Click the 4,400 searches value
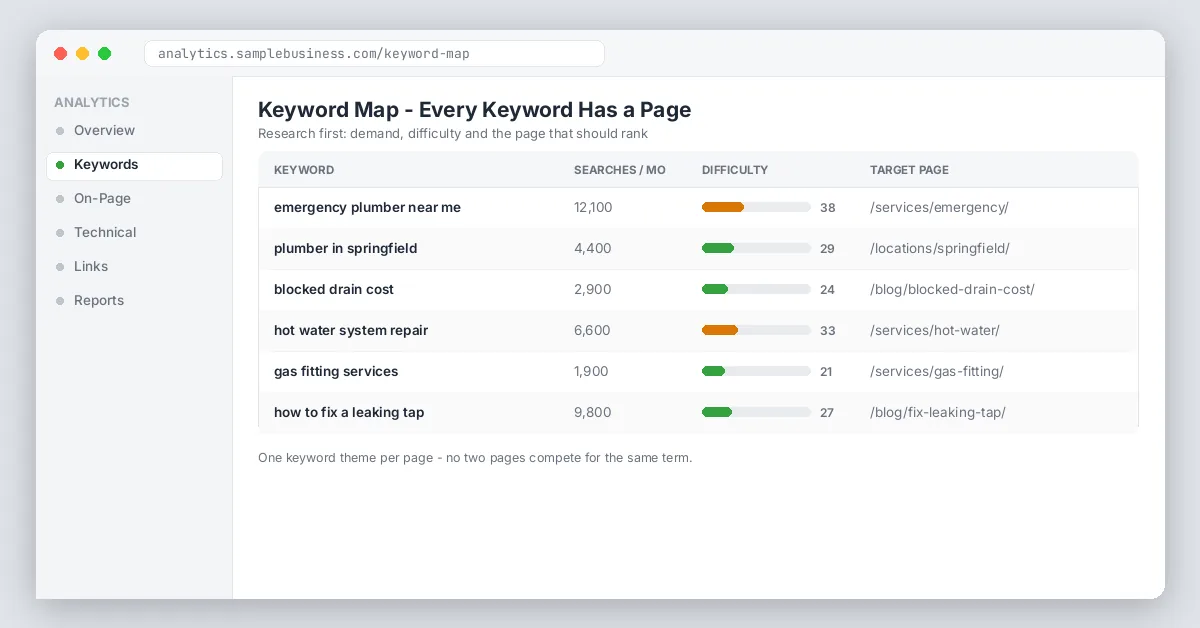 point(592,248)
